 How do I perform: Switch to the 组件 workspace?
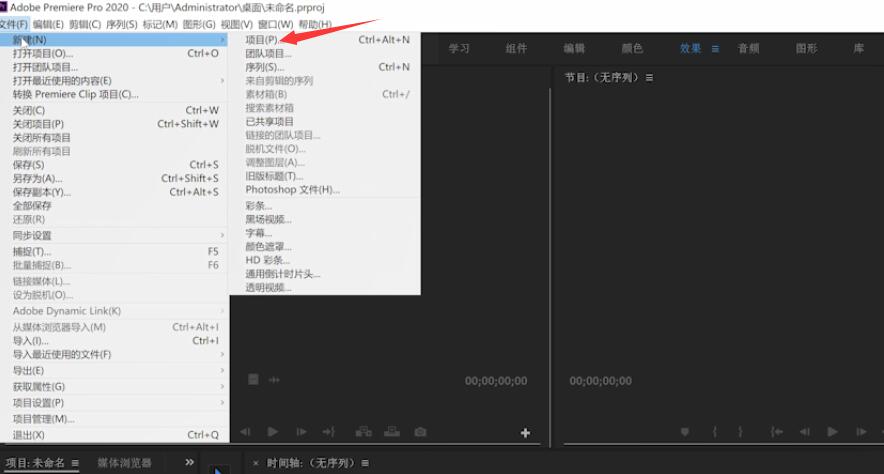516,48
